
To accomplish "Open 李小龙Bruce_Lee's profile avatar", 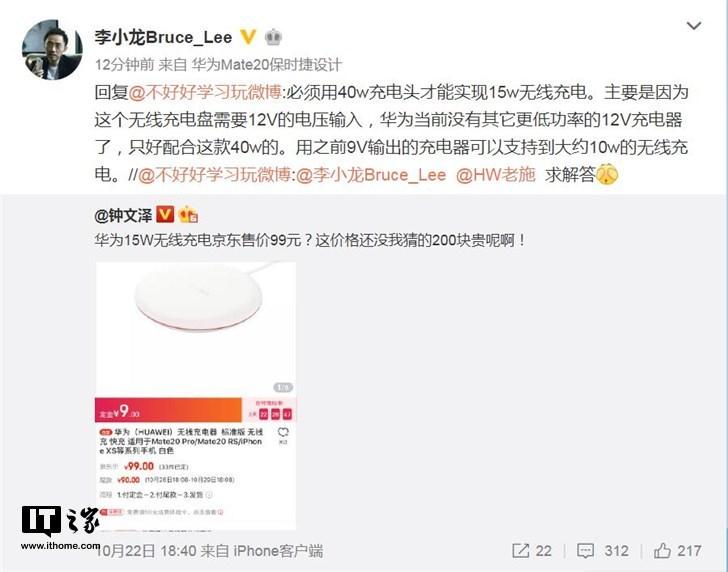I will coord(52,50).
